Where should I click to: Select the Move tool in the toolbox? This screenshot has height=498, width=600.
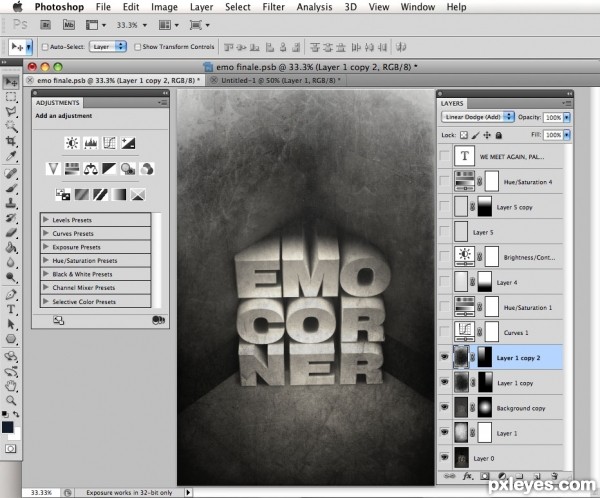[11, 82]
